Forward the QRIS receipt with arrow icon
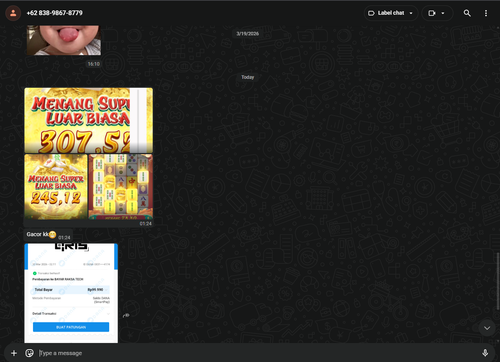Screen dimensions: 500x362 pos(126,315)
